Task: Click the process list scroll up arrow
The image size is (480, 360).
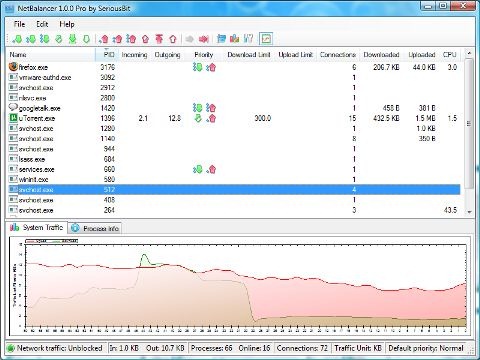Action: [469, 53]
